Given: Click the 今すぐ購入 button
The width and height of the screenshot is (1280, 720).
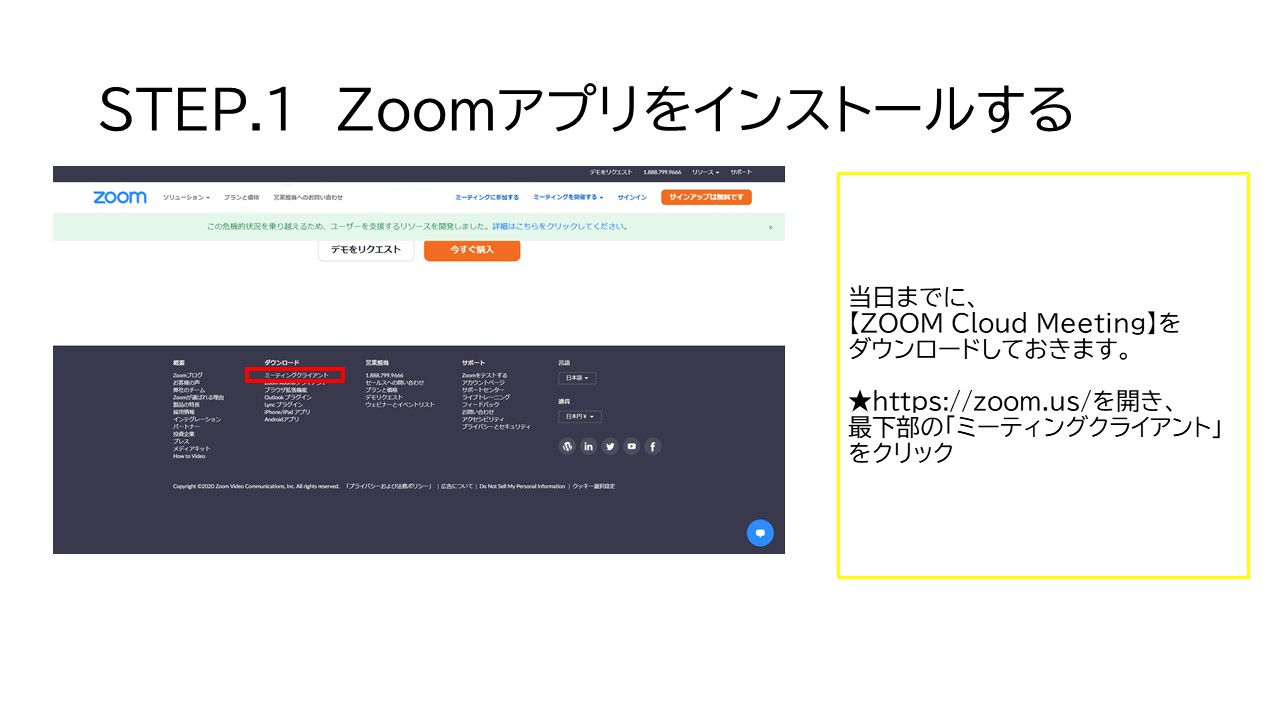Looking at the screenshot, I should [x=473, y=250].
